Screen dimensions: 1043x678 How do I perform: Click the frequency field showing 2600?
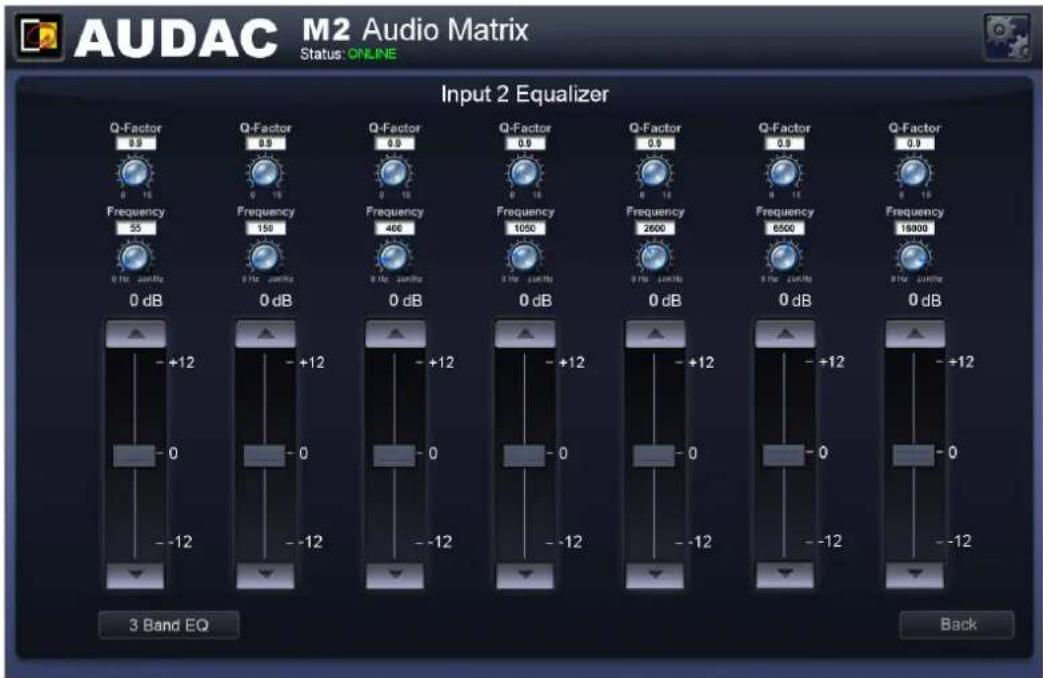[655, 228]
